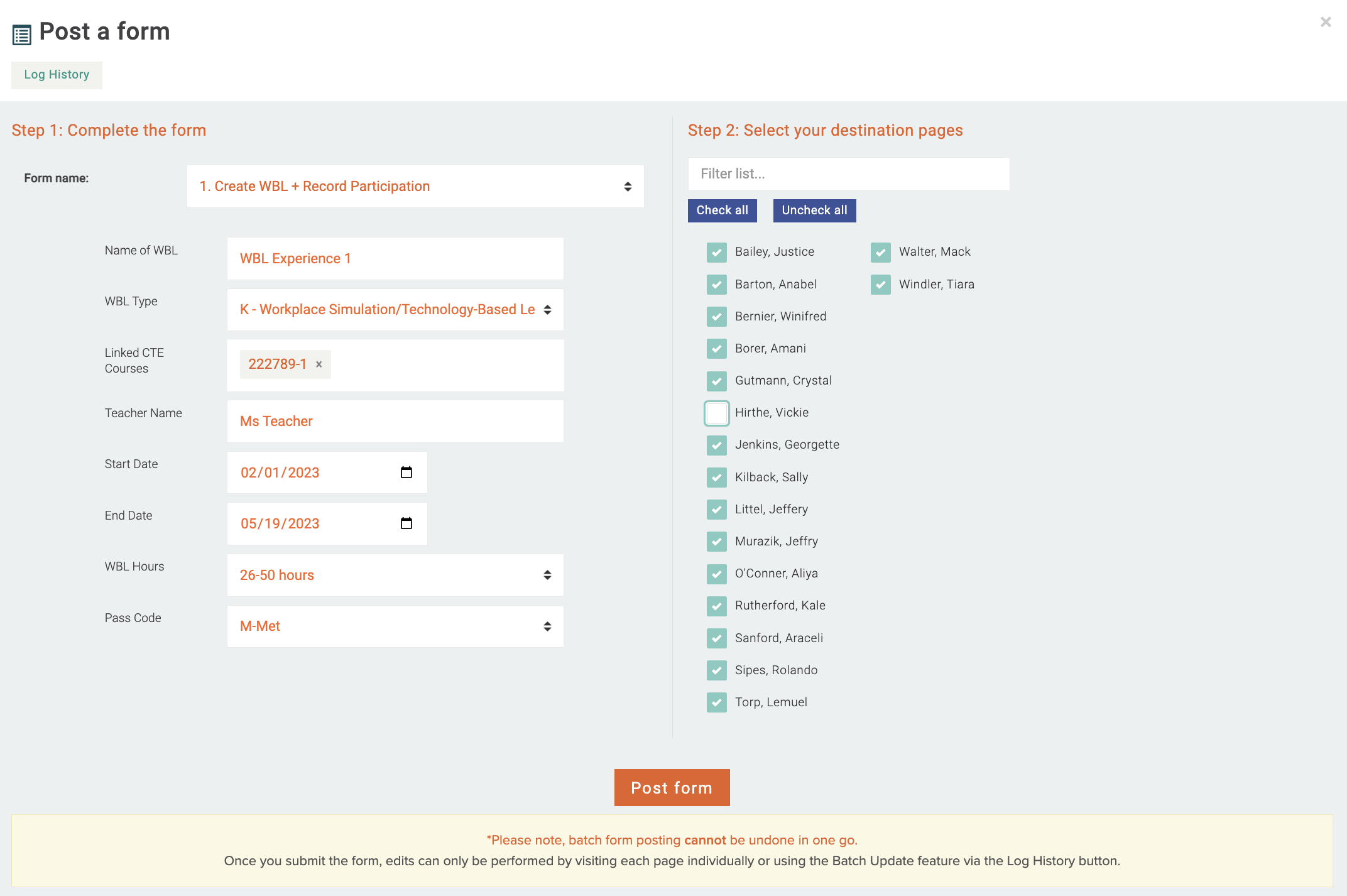Check the Hirthe, Vickie checkbox
The height and width of the screenshot is (896, 1347).
[717, 413]
